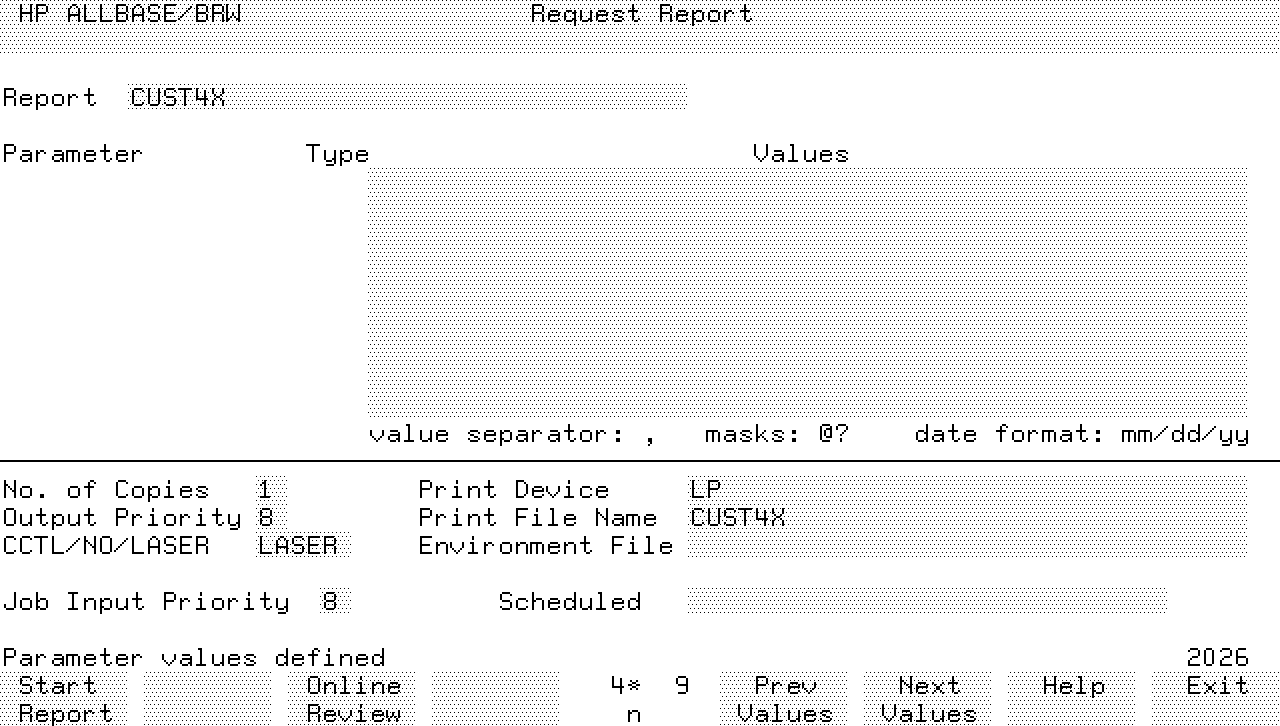Click the empty Environment File field
1280x726 pixels.
pyautogui.click(x=967, y=546)
